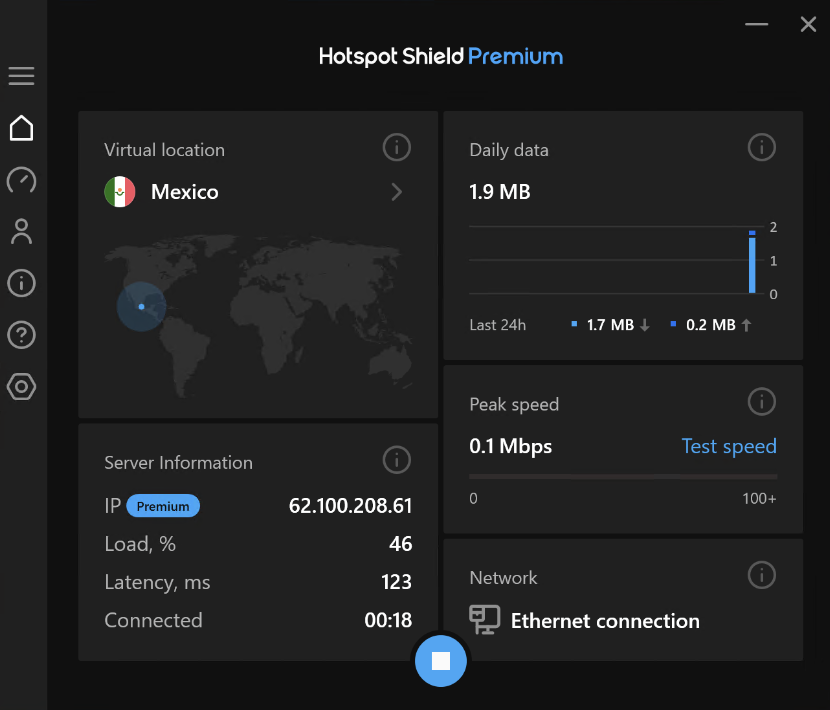Click the Server Information heading

click(x=178, y=463)
